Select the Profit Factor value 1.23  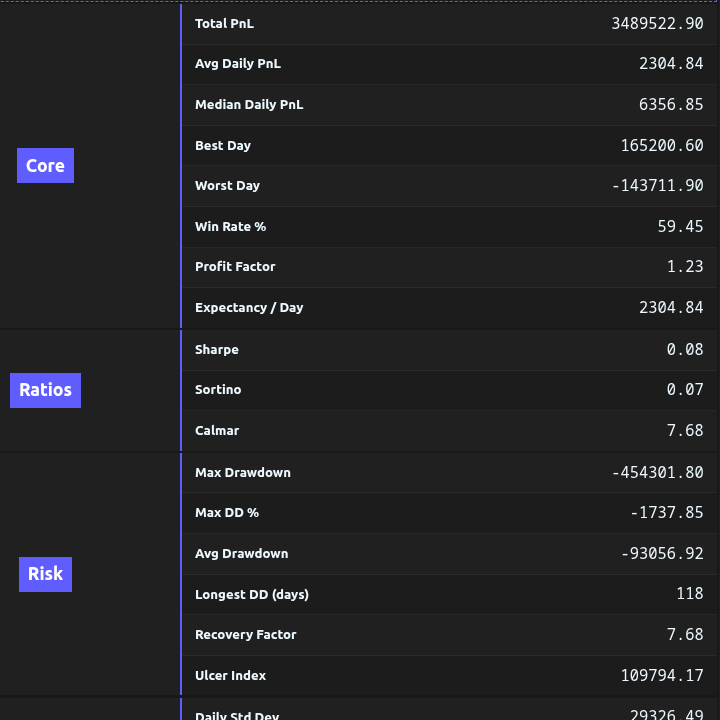click(685, 267)
